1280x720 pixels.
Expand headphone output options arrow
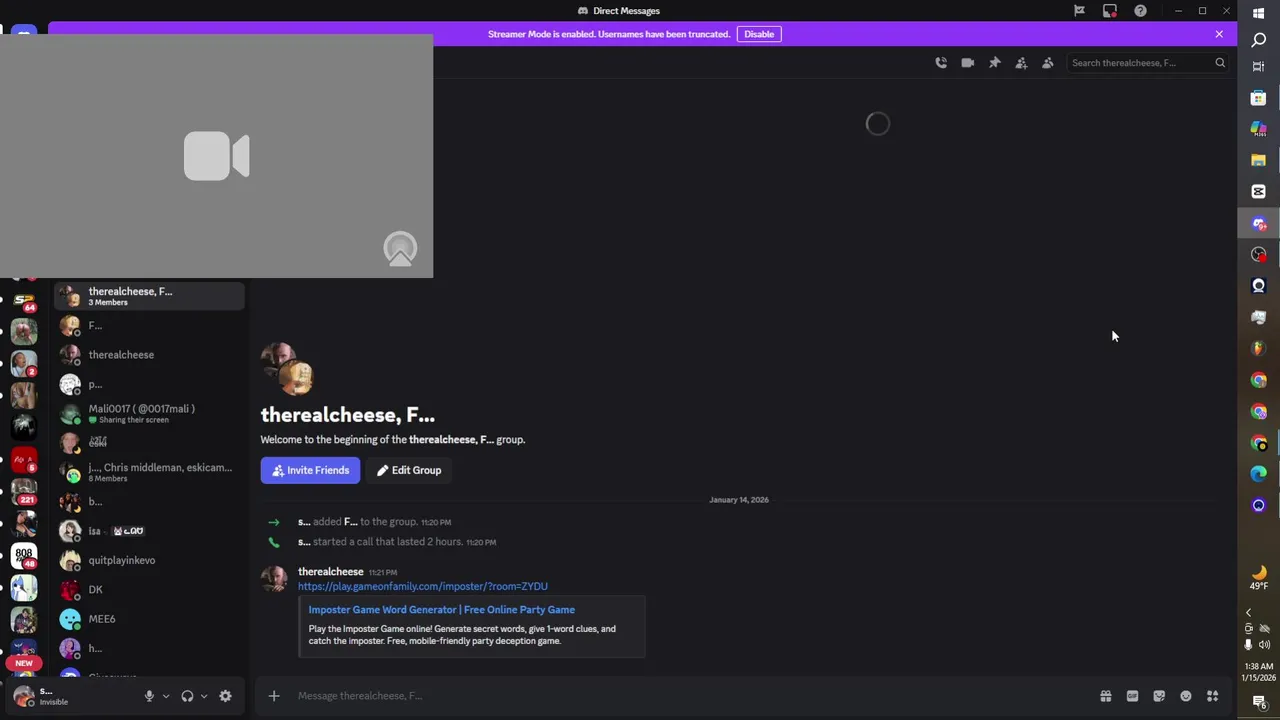(x=203, y=696)
